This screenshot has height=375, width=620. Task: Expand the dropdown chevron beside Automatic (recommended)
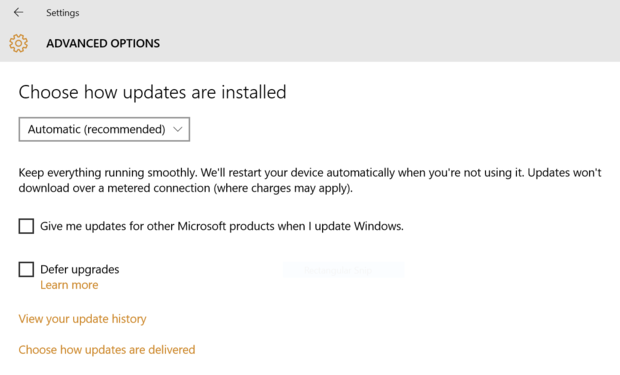pos(178,129)
